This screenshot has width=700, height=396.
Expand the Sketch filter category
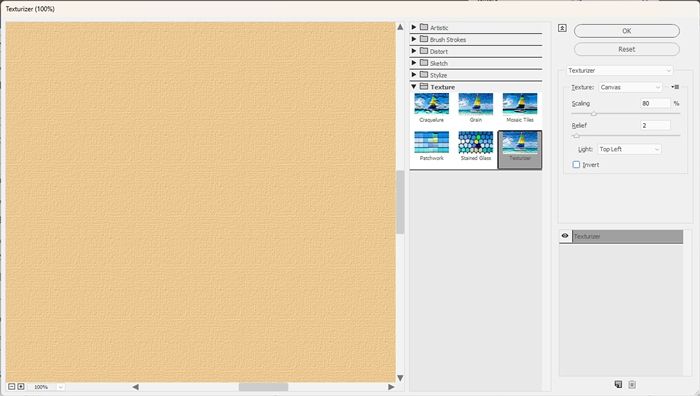413,63
